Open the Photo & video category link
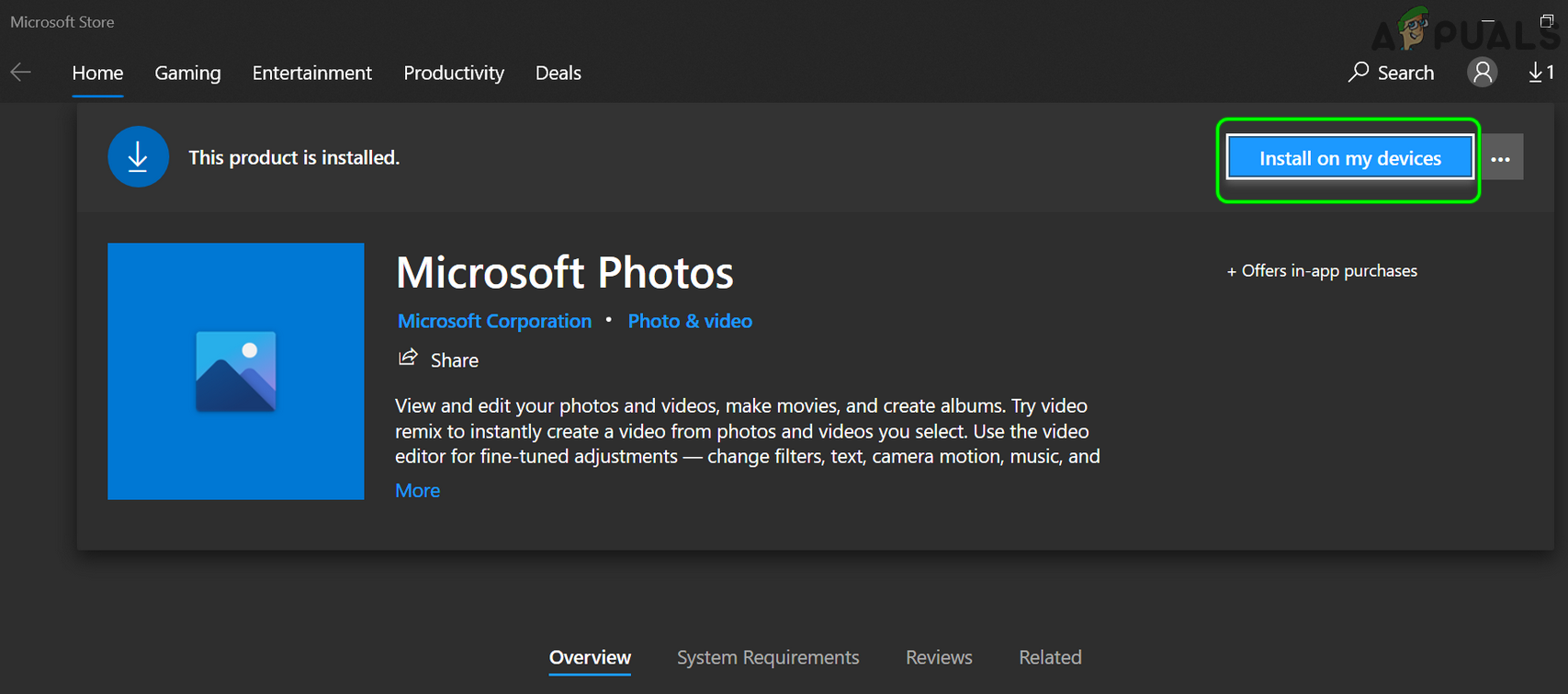This screenshot has width=1568, height=694. tap(690, 321)
